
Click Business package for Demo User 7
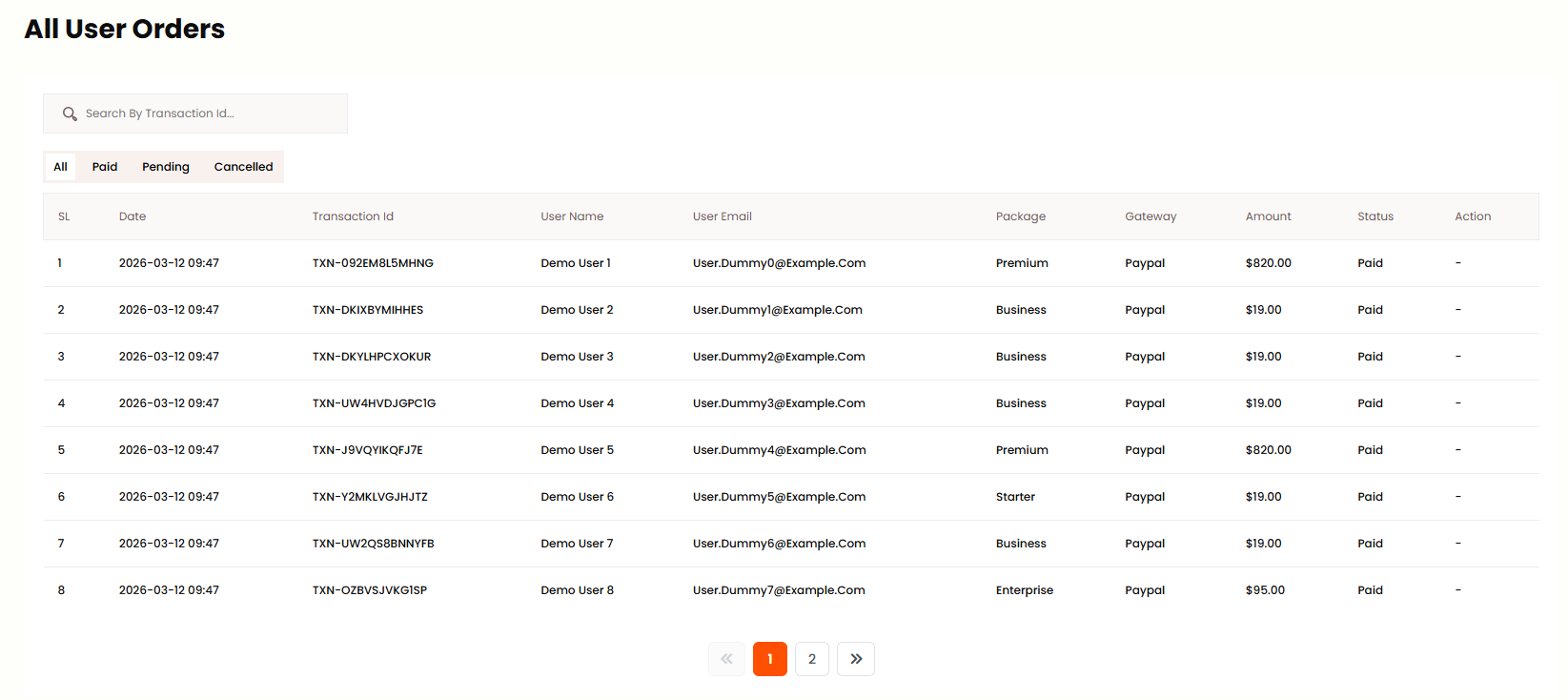pyautogui.click(x=1021, y=544)
